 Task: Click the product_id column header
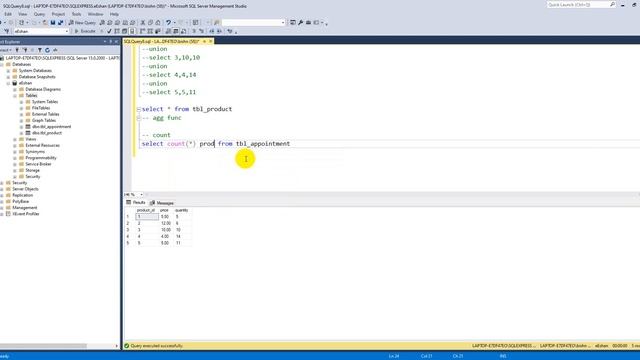[146, 210]
